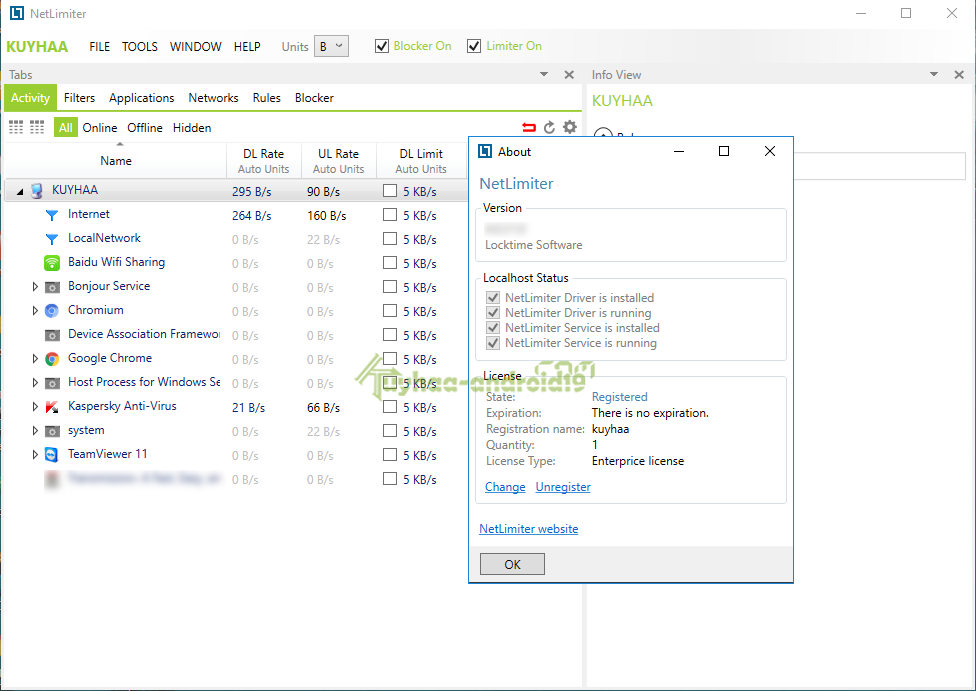Click the compact grid view icon
The image size is (976, 691).
coord(37,127)
